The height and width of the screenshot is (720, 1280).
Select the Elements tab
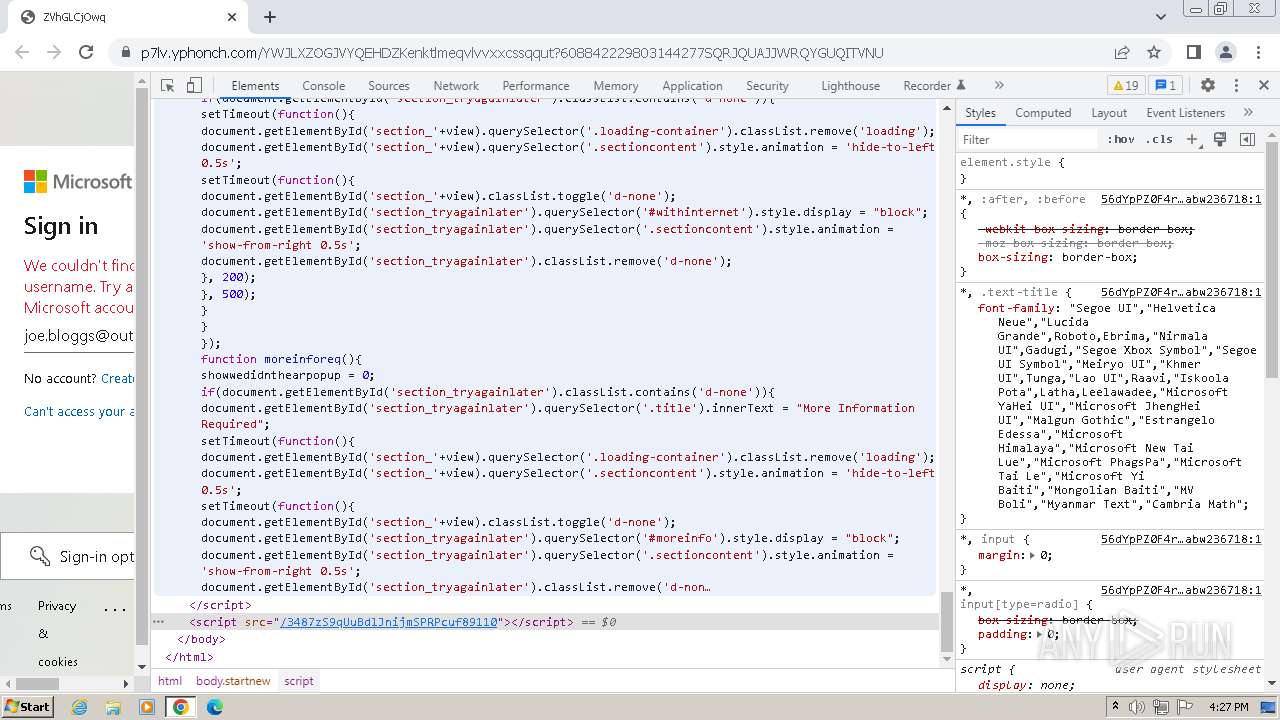[x=255, y=86]
